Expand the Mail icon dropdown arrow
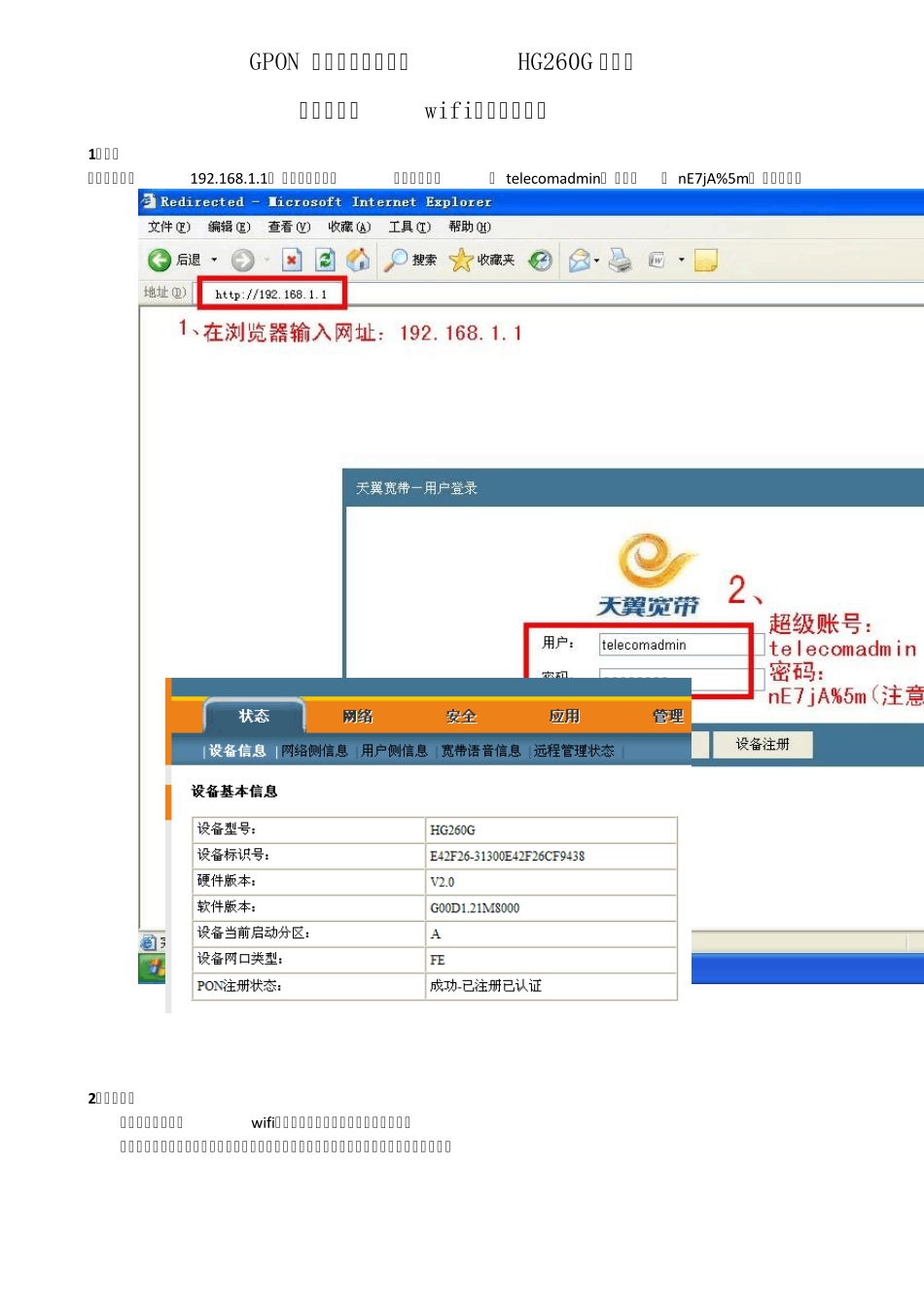 coord(597,260)
